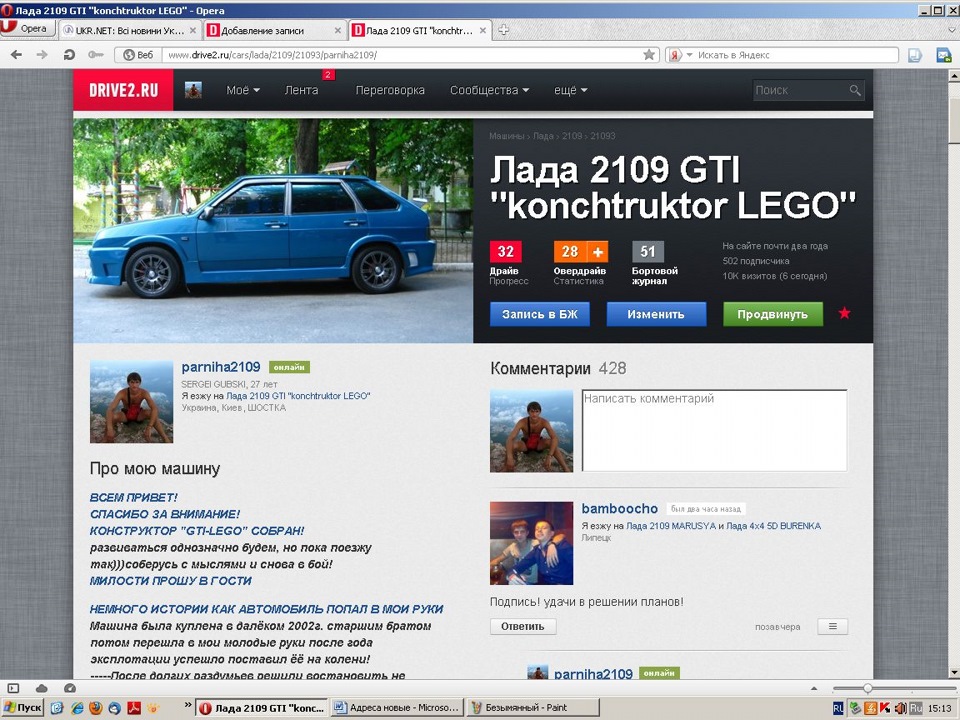Launch Firefox from the quick launch bar
The image size is (960, 720).
point(96,708)
